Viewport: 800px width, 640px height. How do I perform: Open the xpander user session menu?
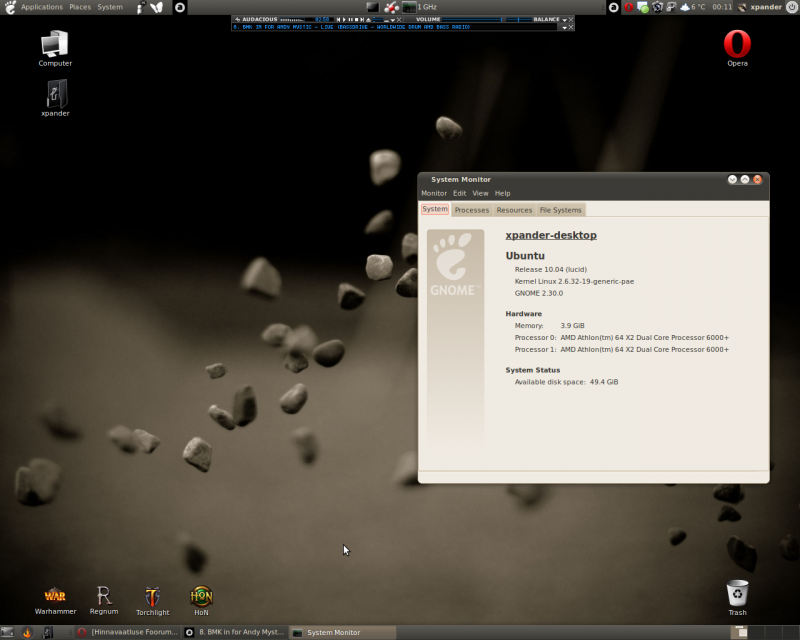pos(766,7)
